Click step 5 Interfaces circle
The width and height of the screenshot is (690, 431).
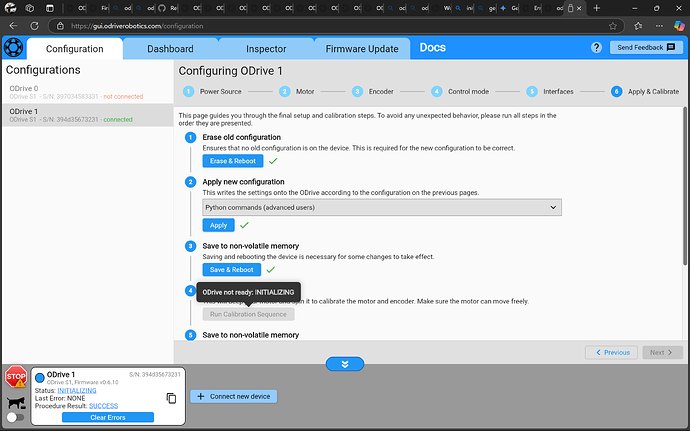click(x=532, y=92)
